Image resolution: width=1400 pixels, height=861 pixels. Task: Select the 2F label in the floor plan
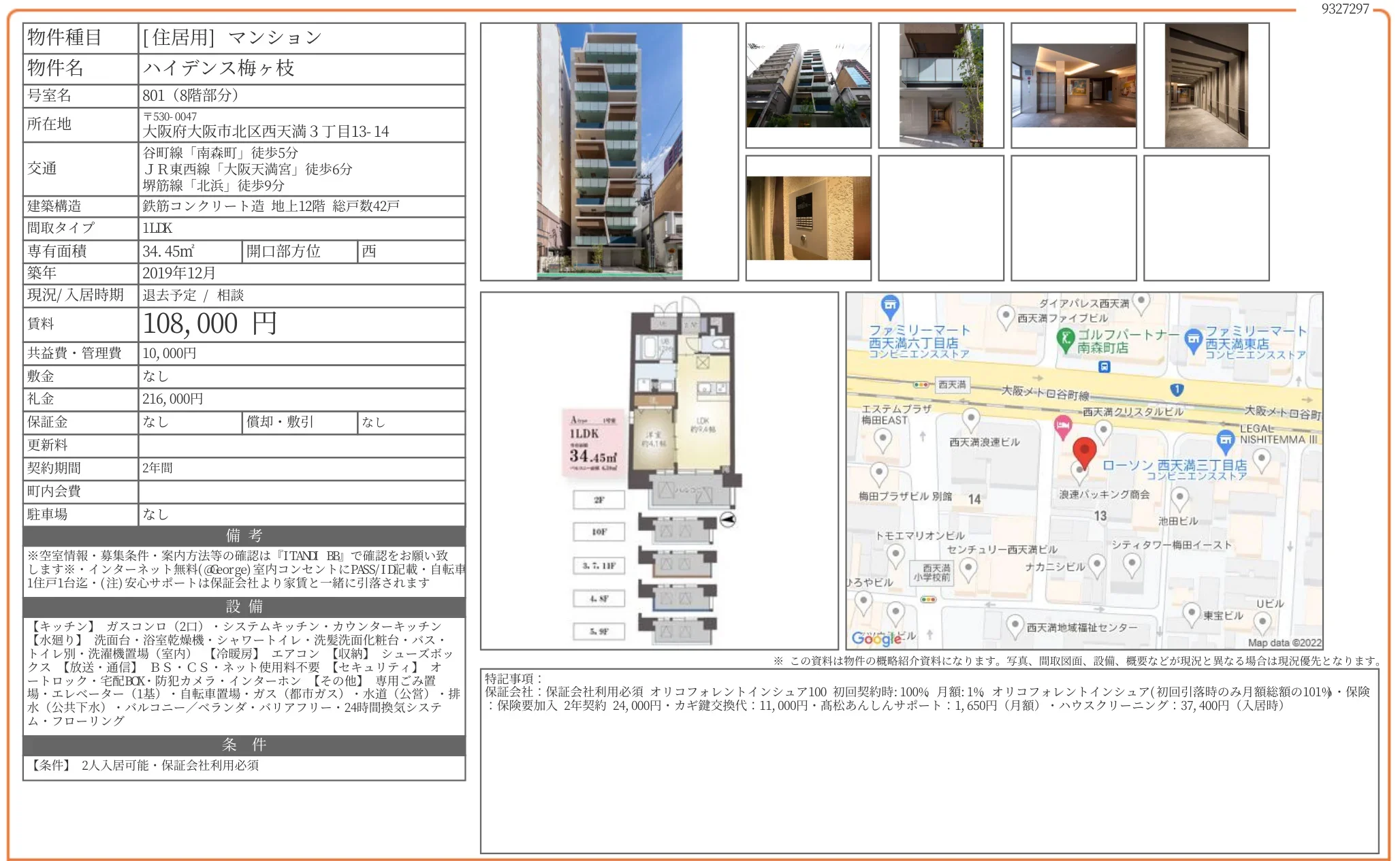(x=599, y=500)
